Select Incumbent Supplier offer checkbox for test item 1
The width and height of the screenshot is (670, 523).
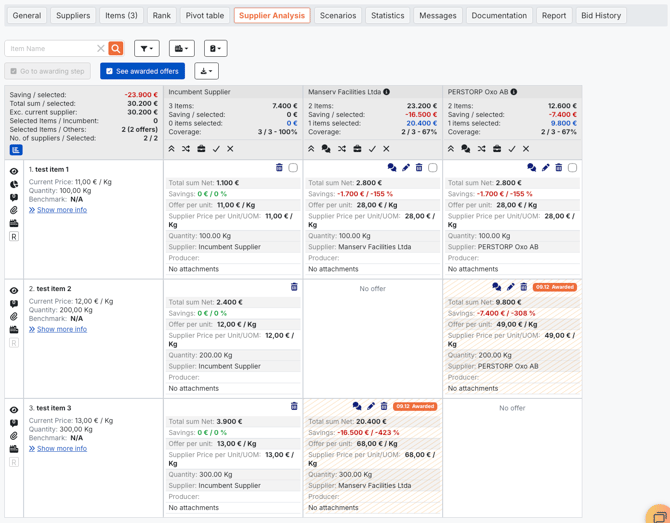(293, 168)
